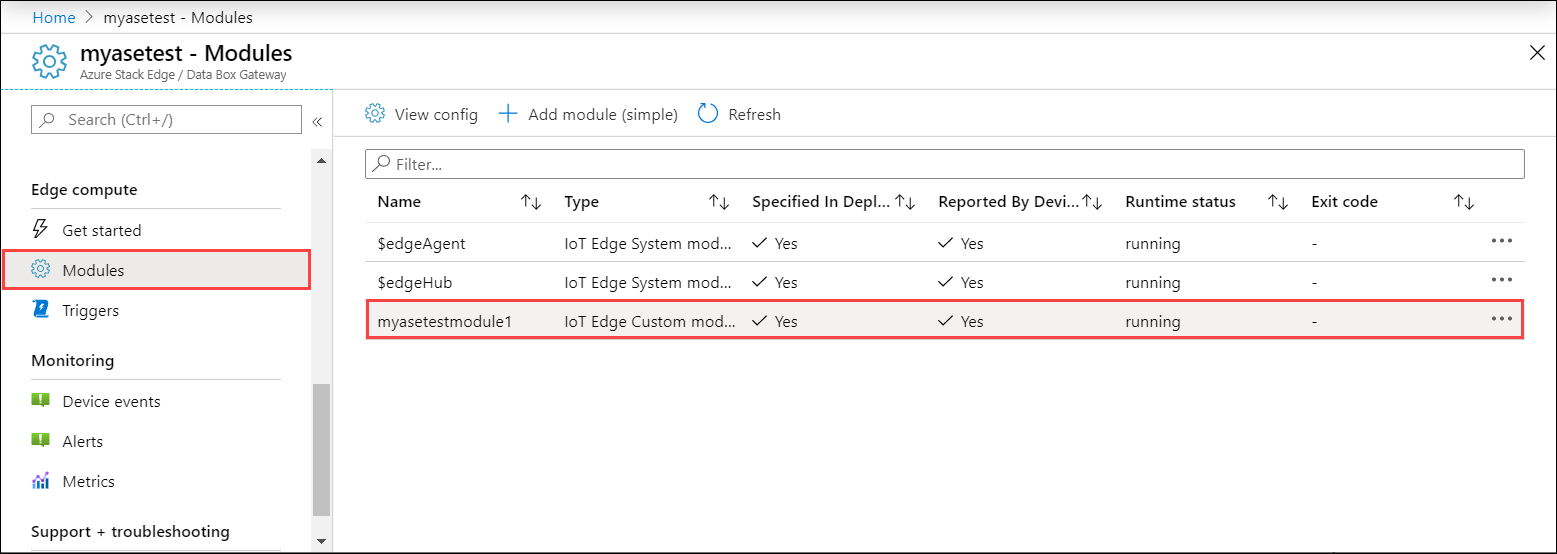The height and width of the screenshot is (554, 1557).
Task: Sort by Specified In Deployment column arrows
Action: [905, 202]
